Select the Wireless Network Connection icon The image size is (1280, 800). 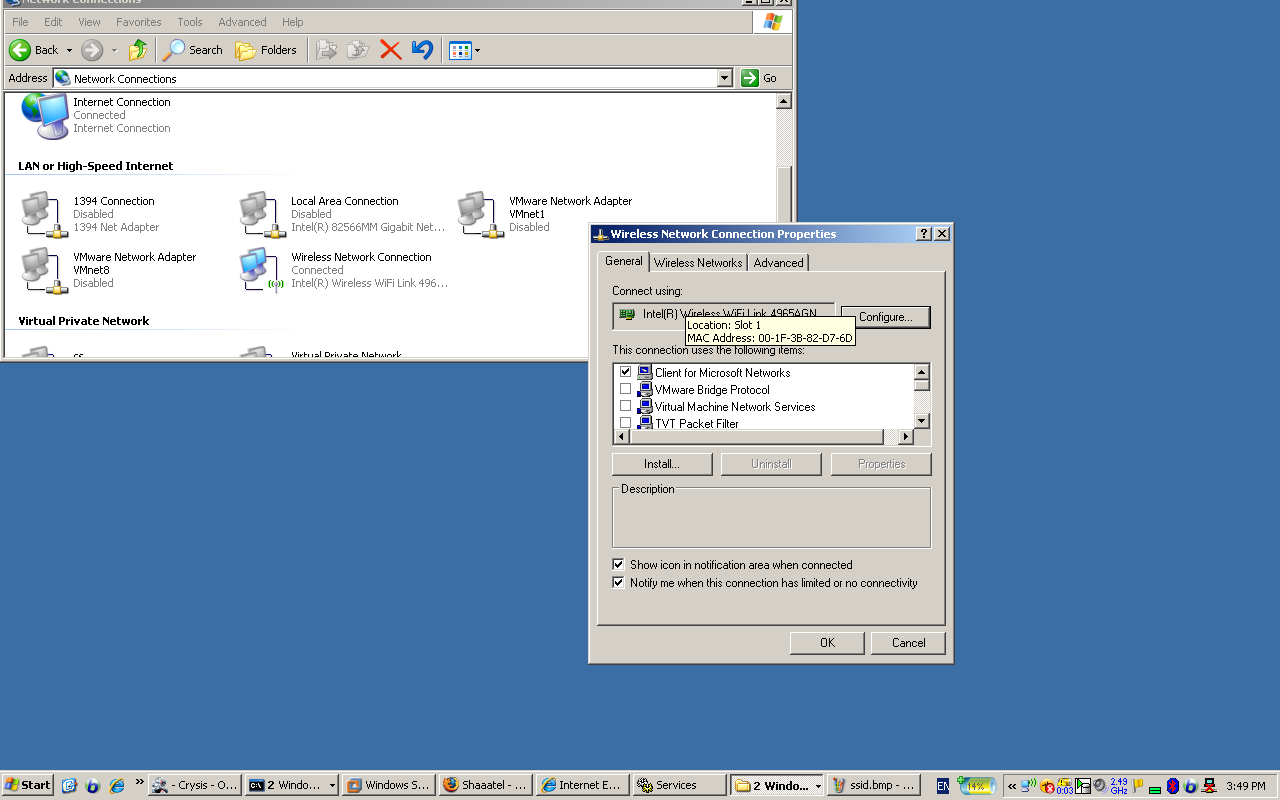pyautogui.click(x=262, y=270)
